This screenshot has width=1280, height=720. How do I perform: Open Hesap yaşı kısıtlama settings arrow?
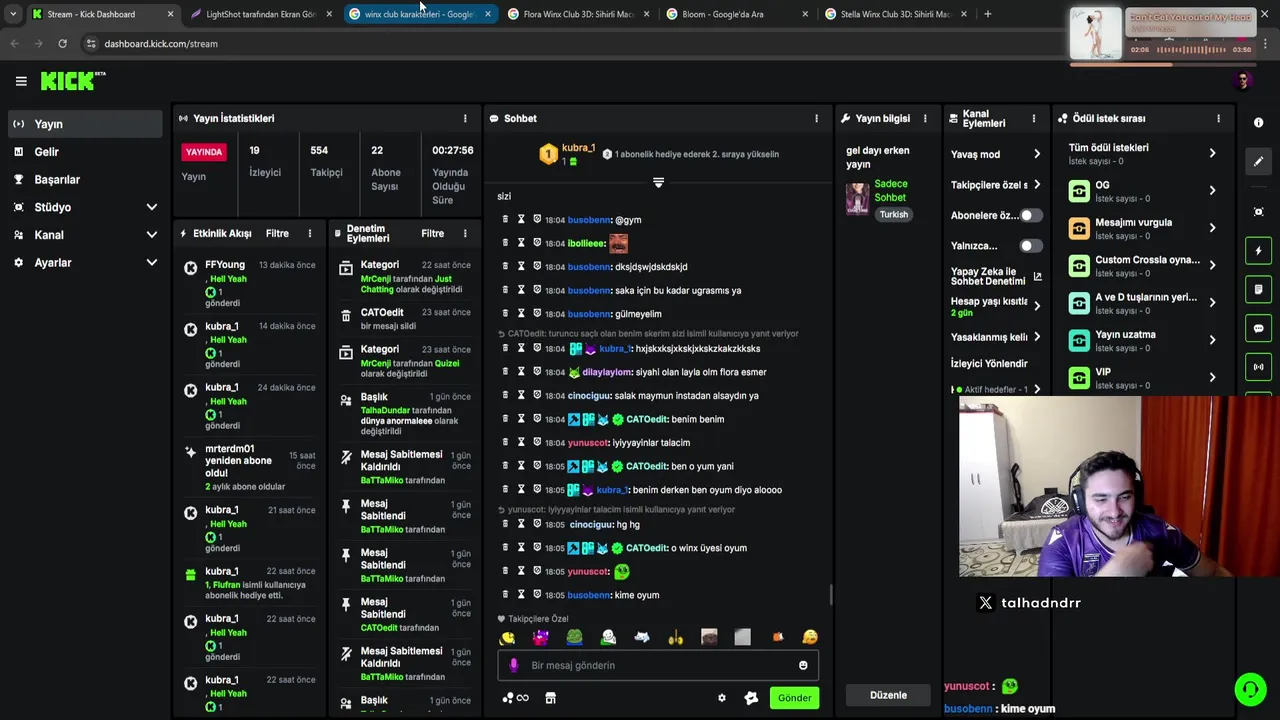click(x=1037, y=306)
